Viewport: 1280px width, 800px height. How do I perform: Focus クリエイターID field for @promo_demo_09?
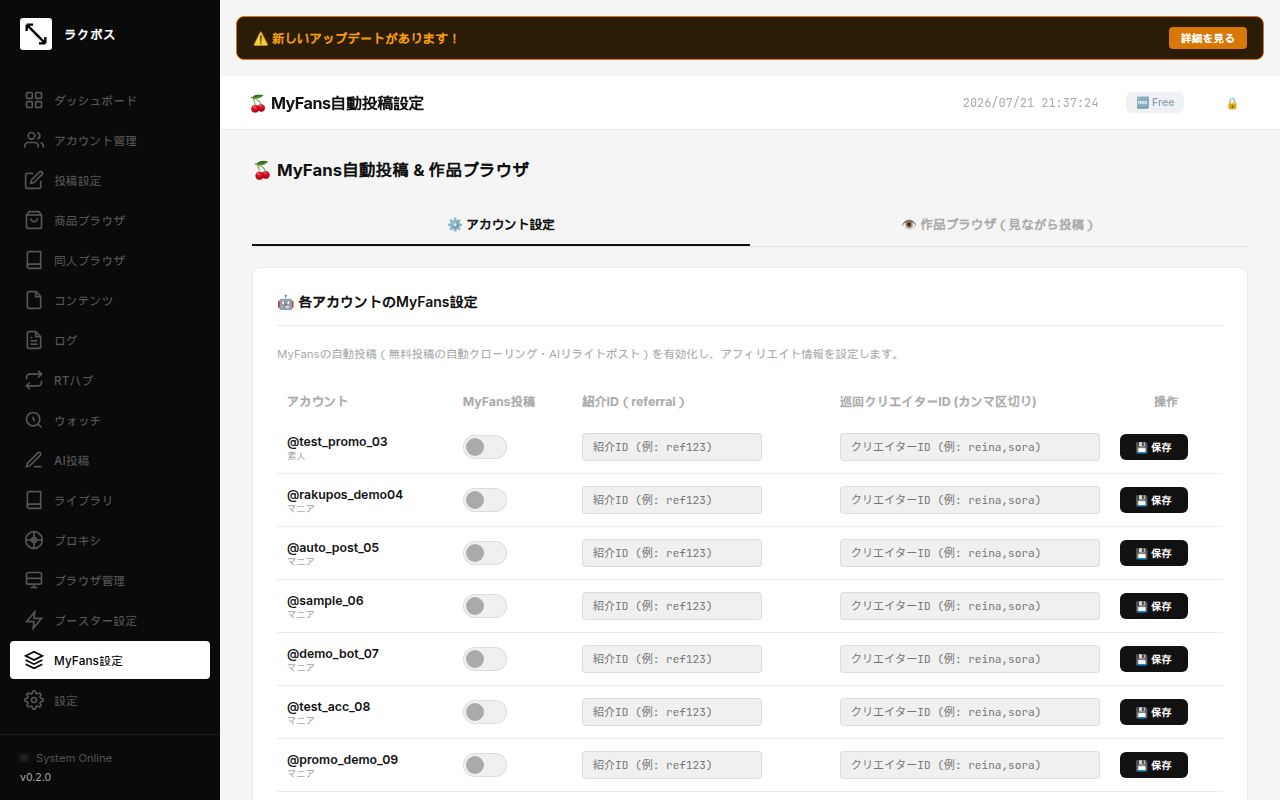click(x=970, y=765)
